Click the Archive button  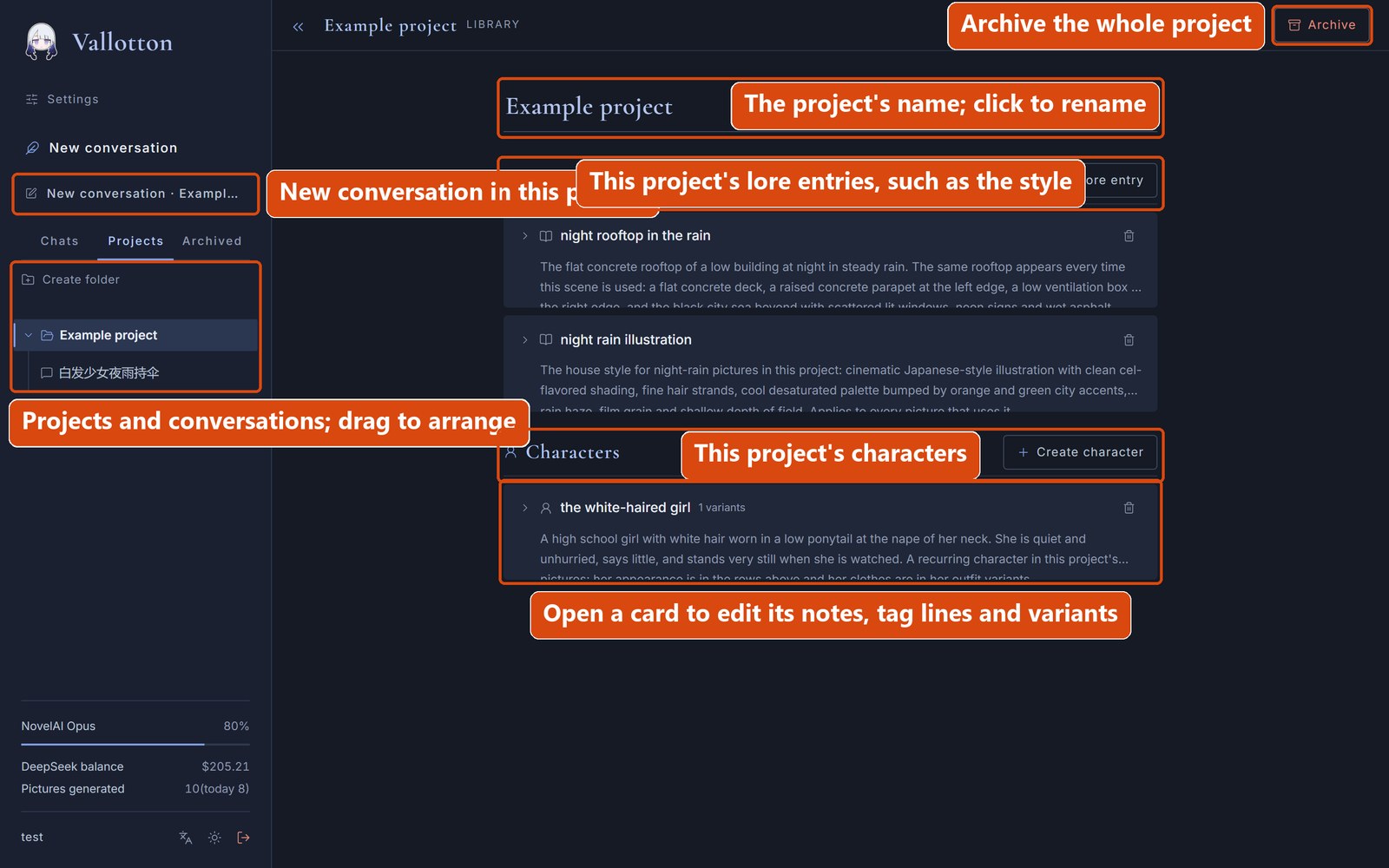point(1321,25)
